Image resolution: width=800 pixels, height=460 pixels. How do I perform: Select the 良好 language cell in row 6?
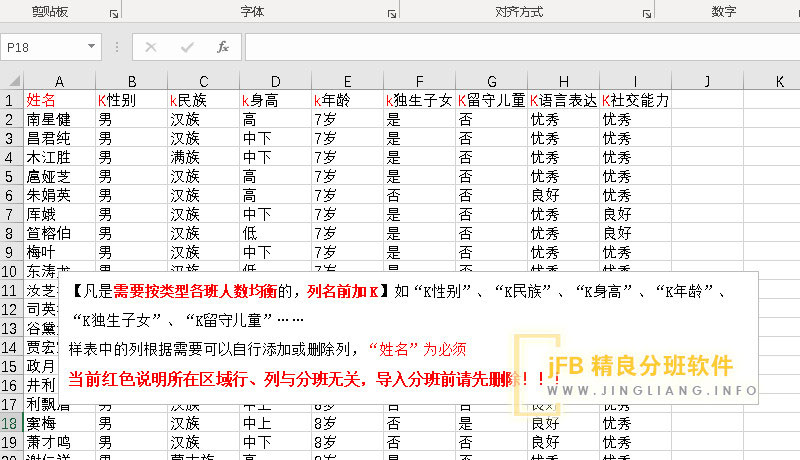click(x=563, y=195)
